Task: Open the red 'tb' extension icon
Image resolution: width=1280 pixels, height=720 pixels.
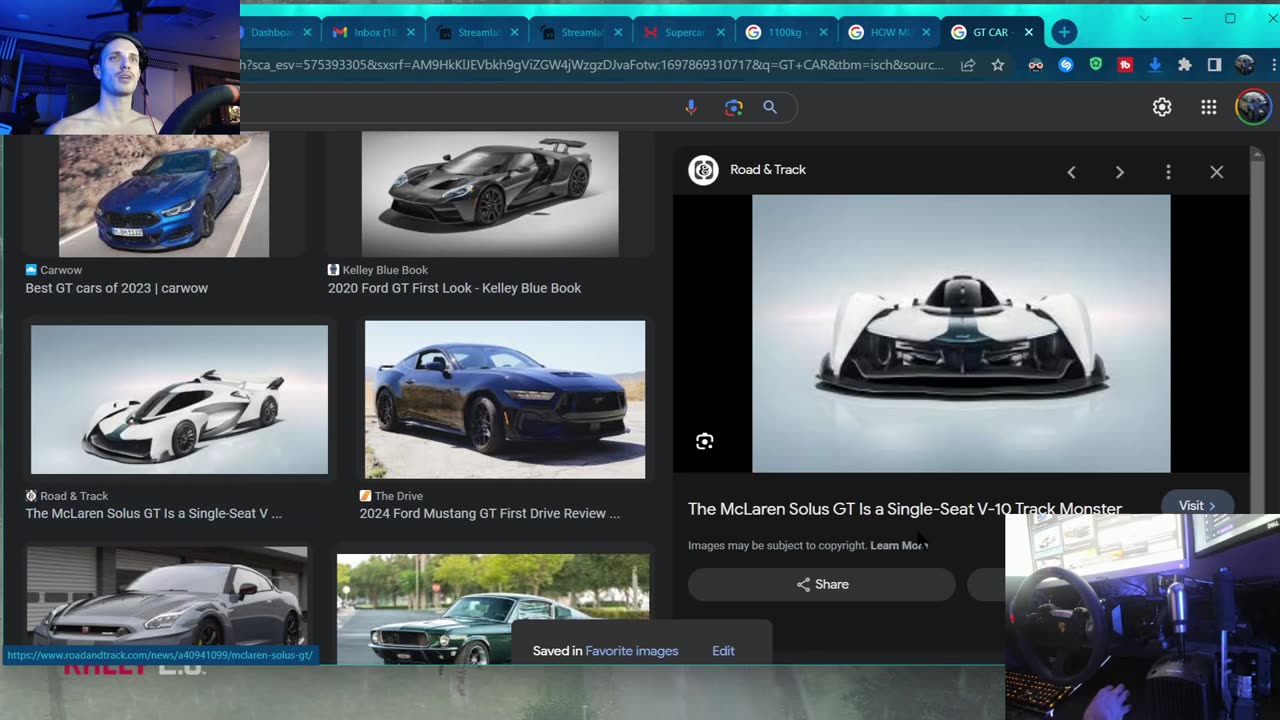Action: tap(1125, 65)
